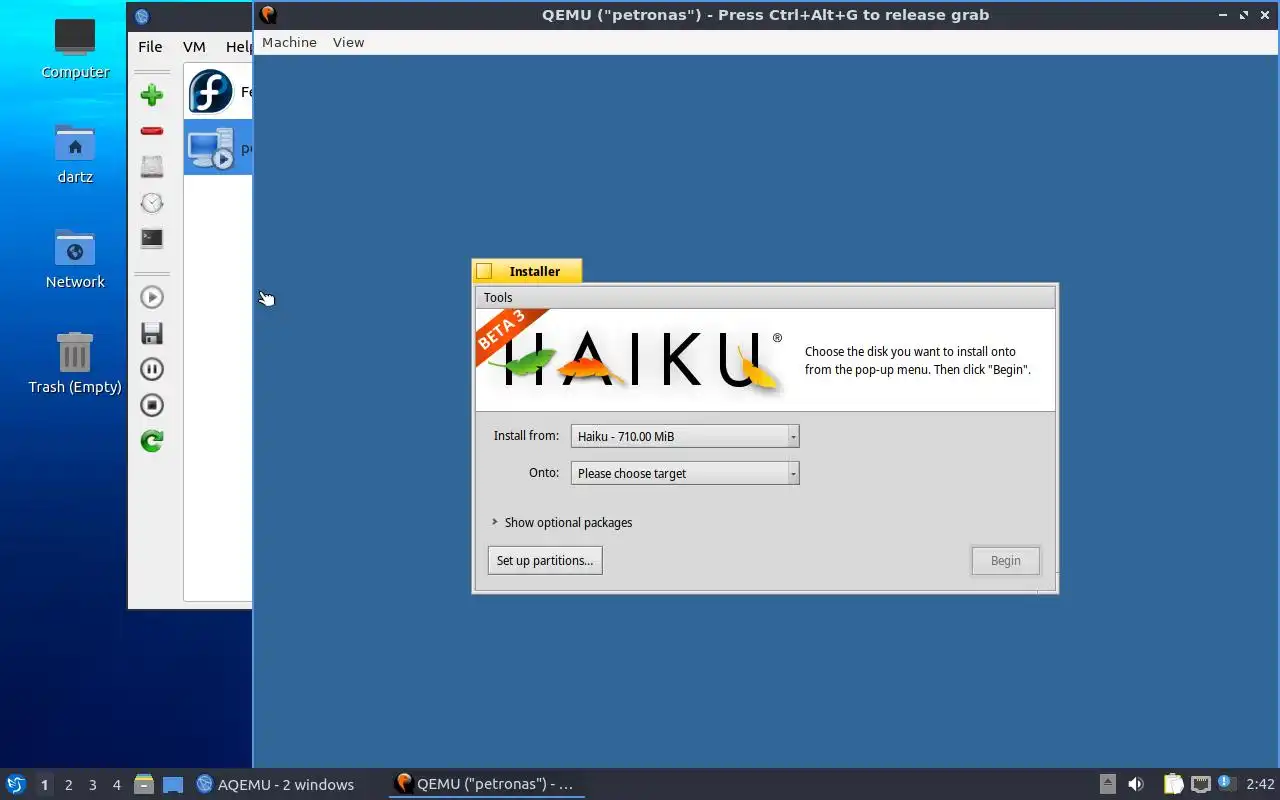
Task: Open Computer desktop icon
Action: coord(75,48)
